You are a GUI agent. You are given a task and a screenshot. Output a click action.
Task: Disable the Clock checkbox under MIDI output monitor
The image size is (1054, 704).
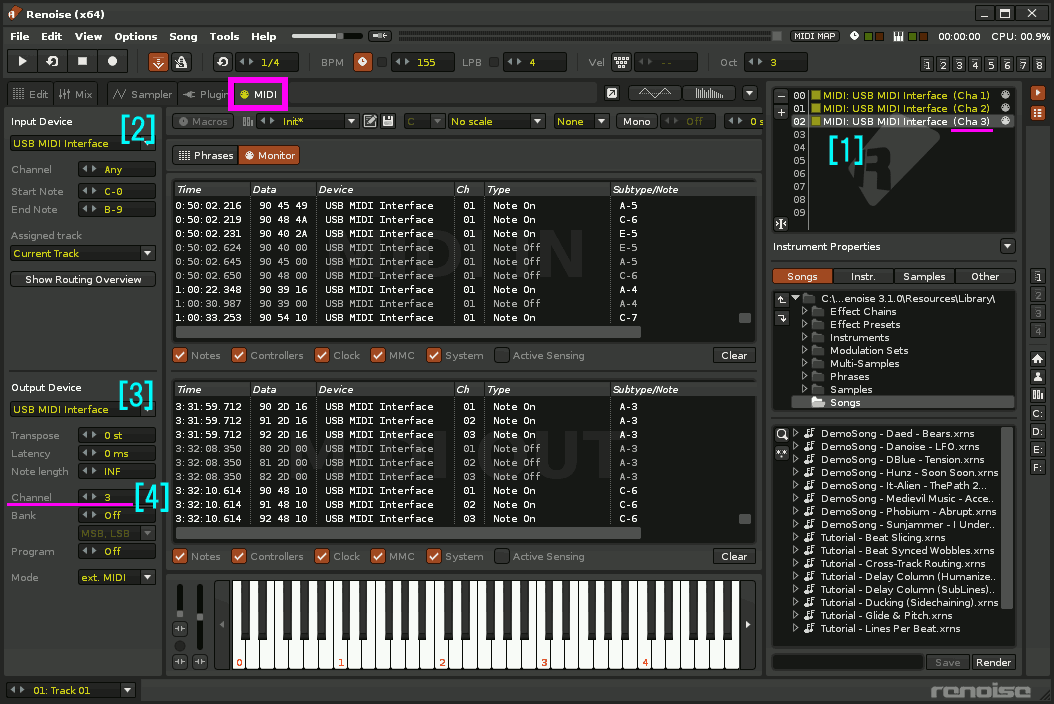click(324, 556)
